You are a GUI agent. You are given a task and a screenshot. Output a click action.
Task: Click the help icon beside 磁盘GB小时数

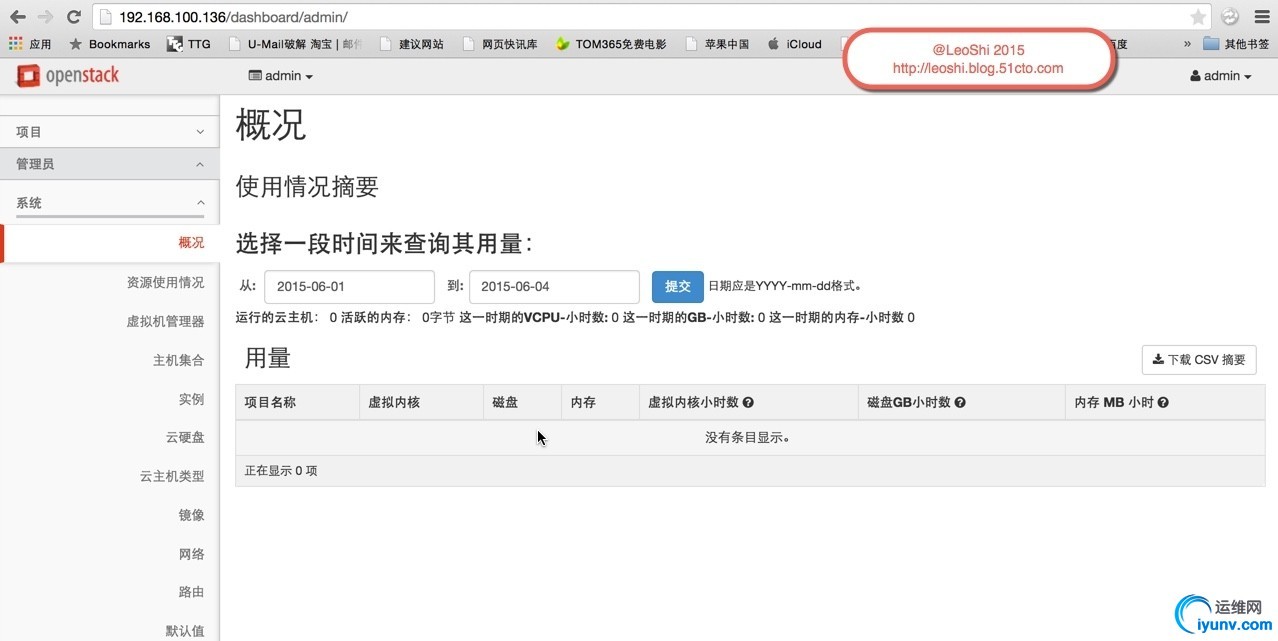pos(960,403)
